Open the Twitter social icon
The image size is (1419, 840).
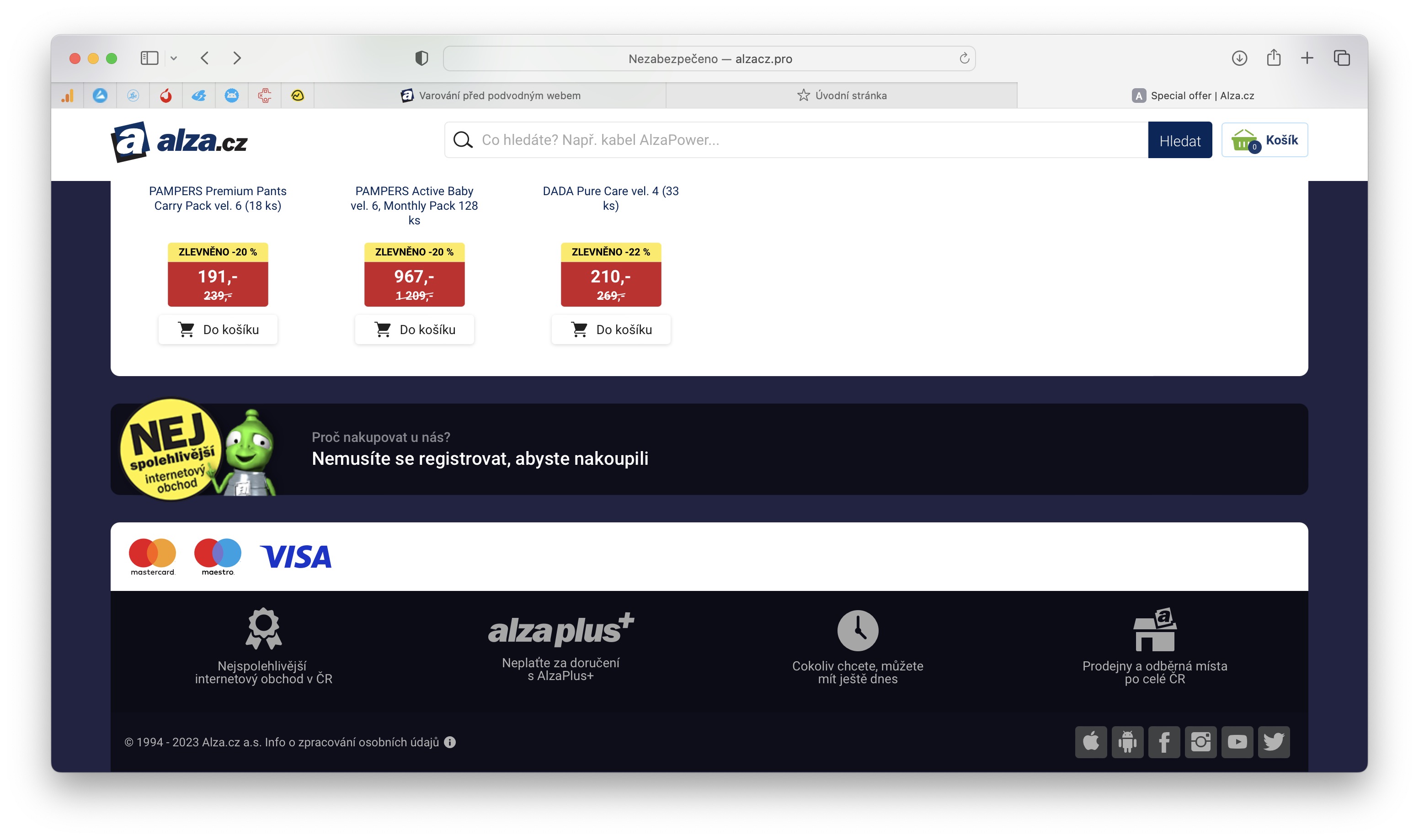click(x=1274, y=741)
